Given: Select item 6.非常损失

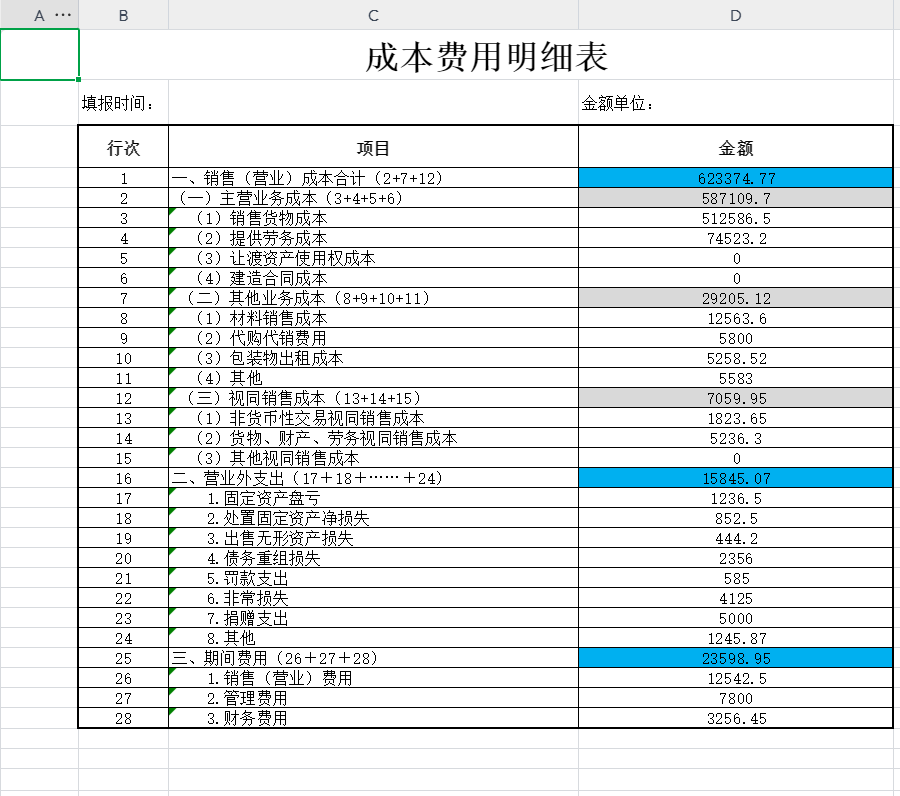Looking at the screenshot, I should [373, 598].
